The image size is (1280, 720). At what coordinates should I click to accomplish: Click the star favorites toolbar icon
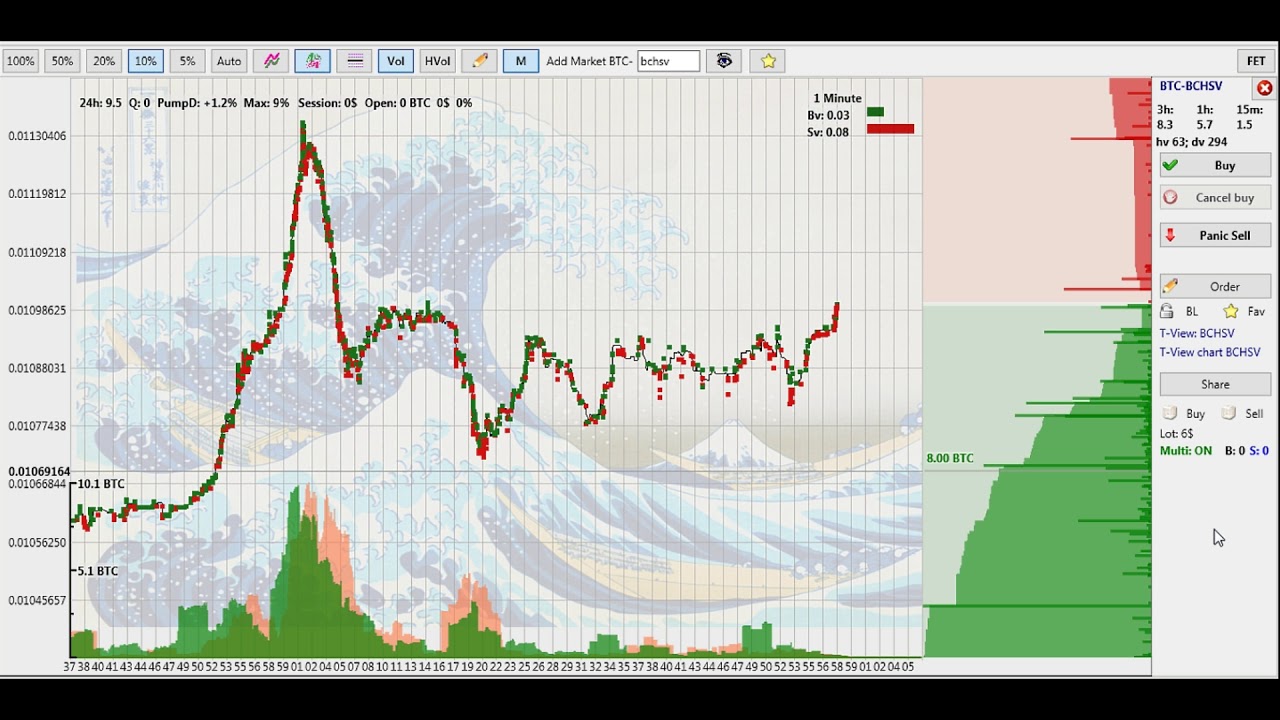tap(768, 61)
